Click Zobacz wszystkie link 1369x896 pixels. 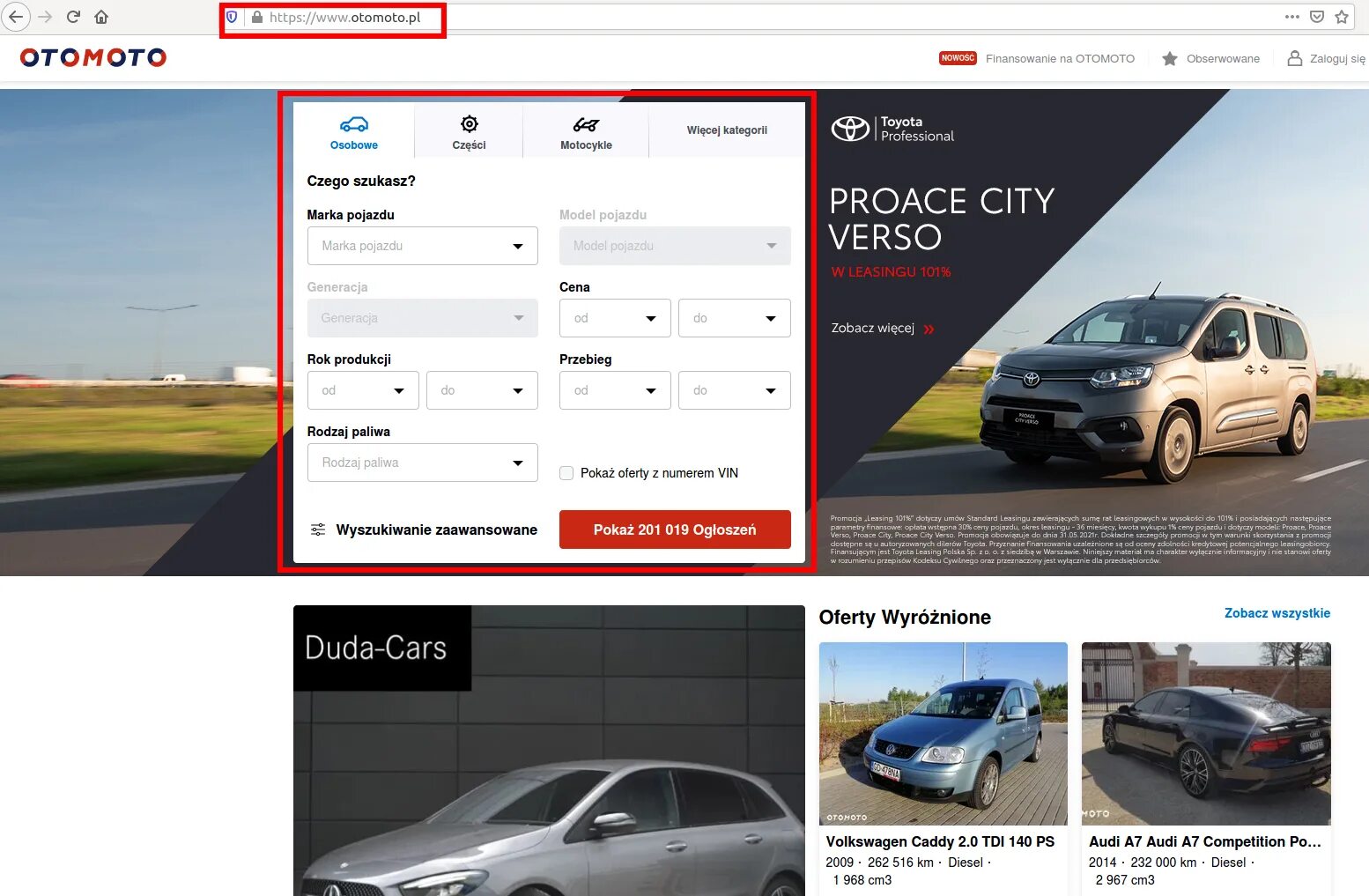[x=1277, y=613]
